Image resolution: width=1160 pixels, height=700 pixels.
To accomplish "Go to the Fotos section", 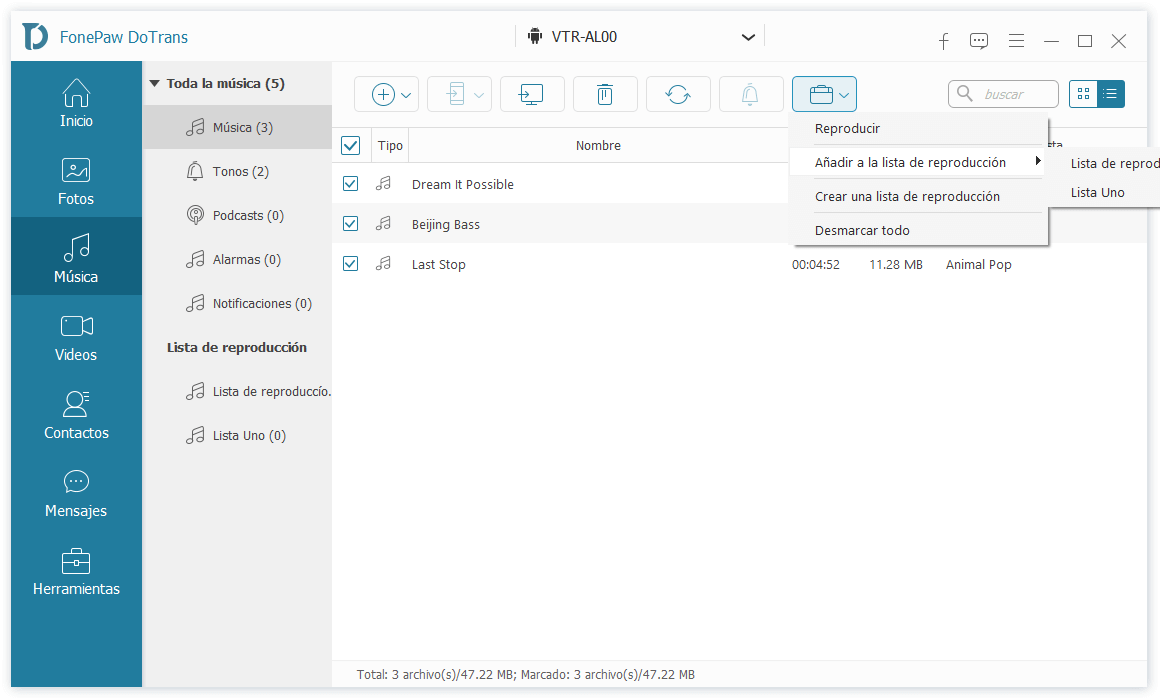I will coord(76,181).
